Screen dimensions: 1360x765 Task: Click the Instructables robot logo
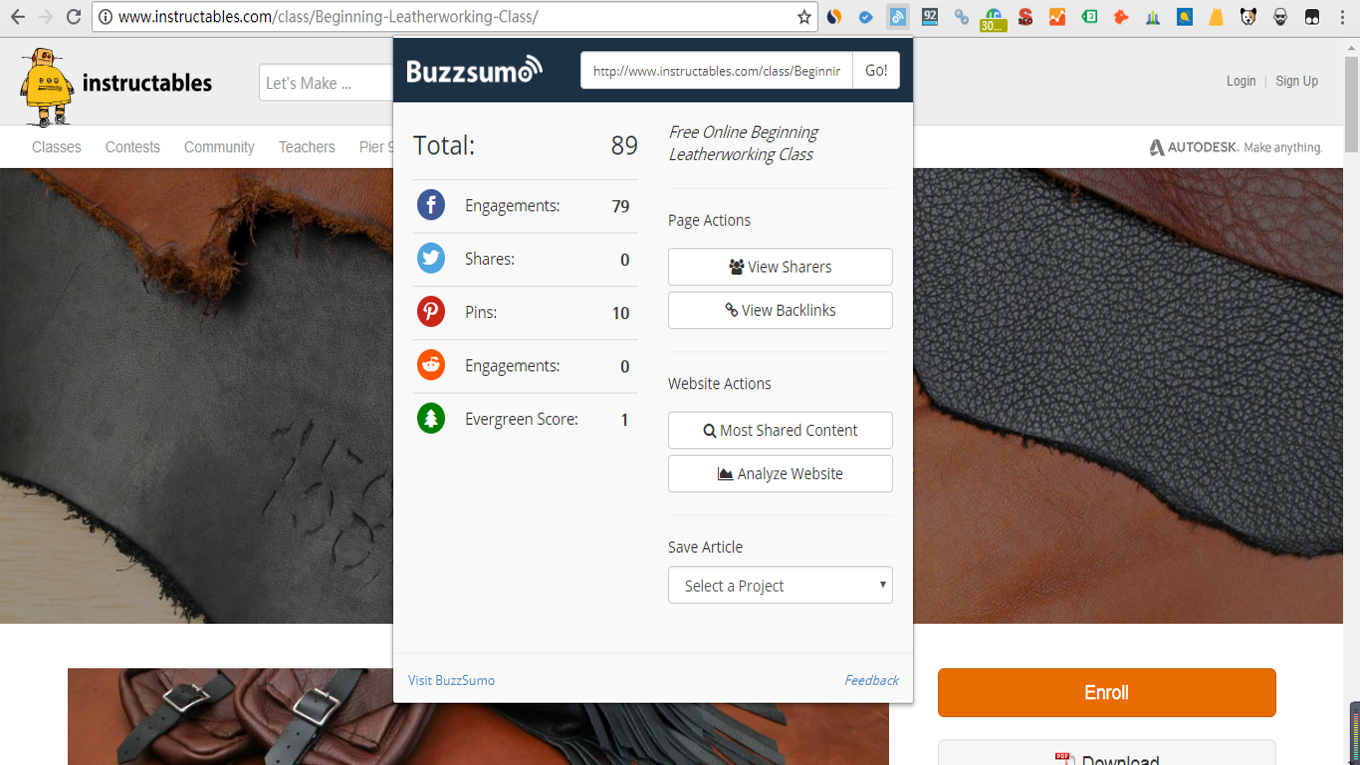point(47,86)
